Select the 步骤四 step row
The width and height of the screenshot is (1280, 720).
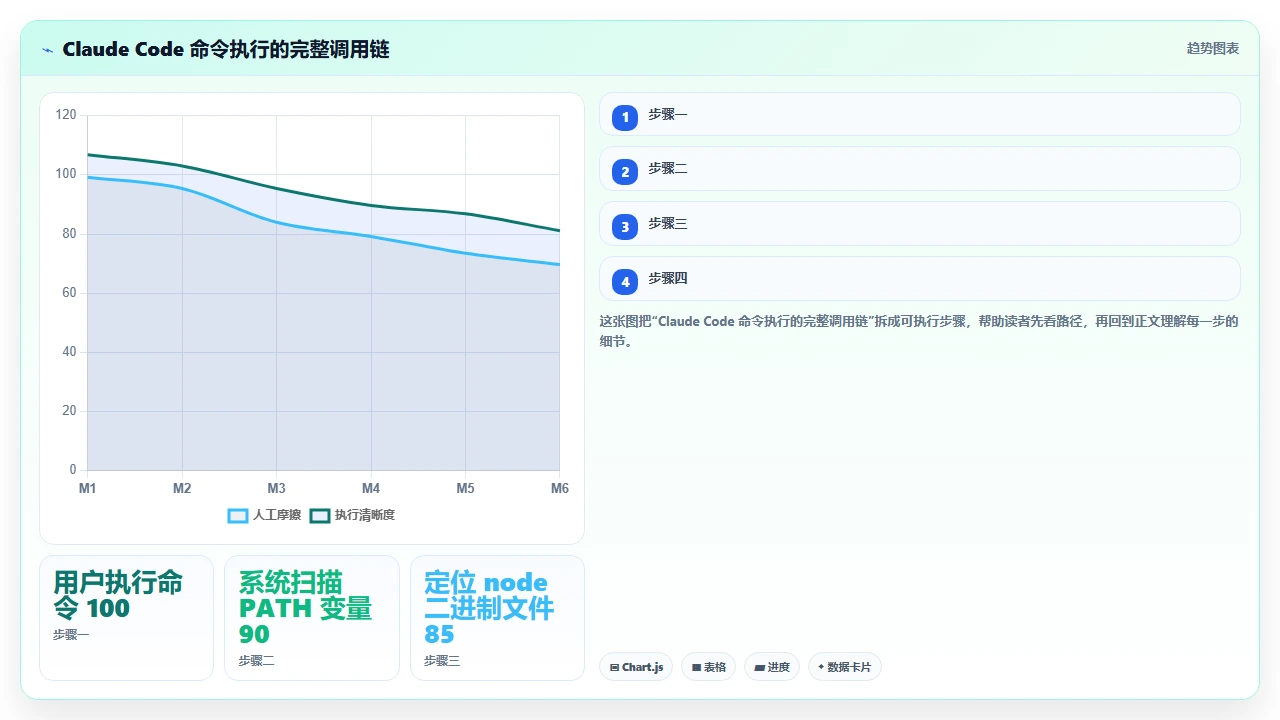click(919, 279)
